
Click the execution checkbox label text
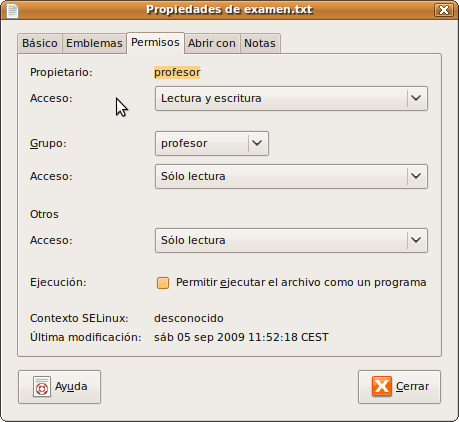[301, 282]
